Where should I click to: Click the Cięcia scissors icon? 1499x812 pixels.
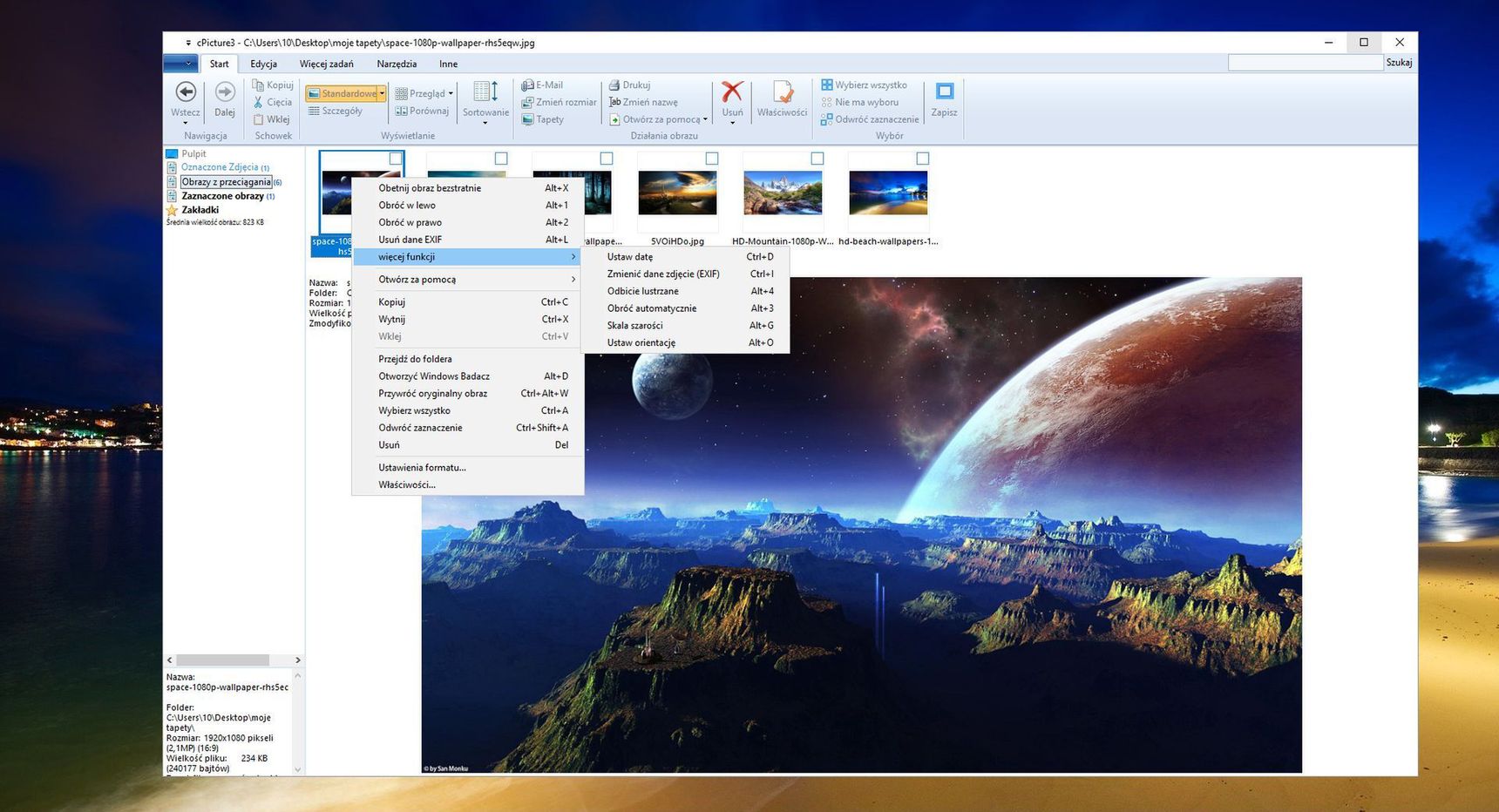pos(258,102)
